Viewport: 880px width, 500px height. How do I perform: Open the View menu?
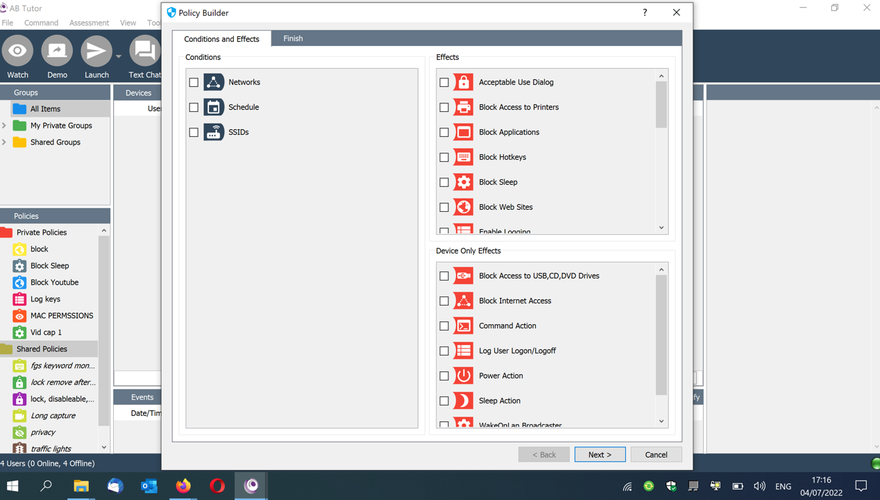tap(128, 23)
